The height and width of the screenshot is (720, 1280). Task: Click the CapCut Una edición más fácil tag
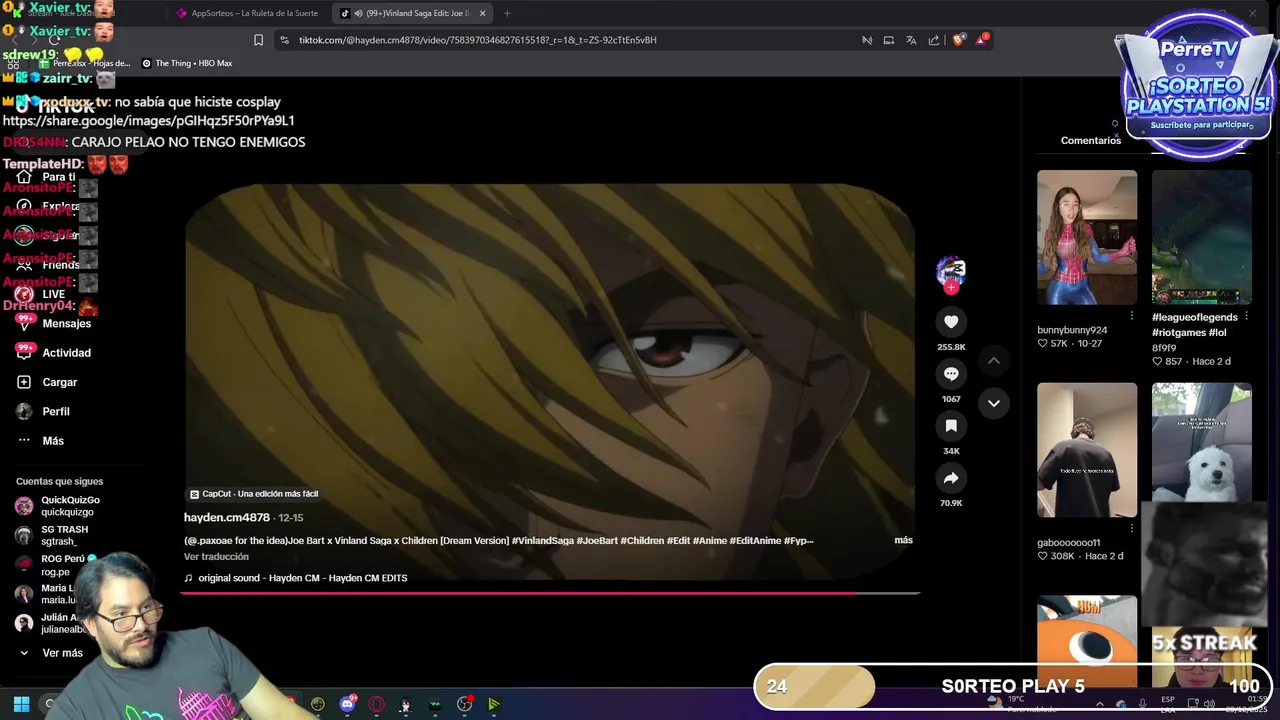tap(254, 494)
